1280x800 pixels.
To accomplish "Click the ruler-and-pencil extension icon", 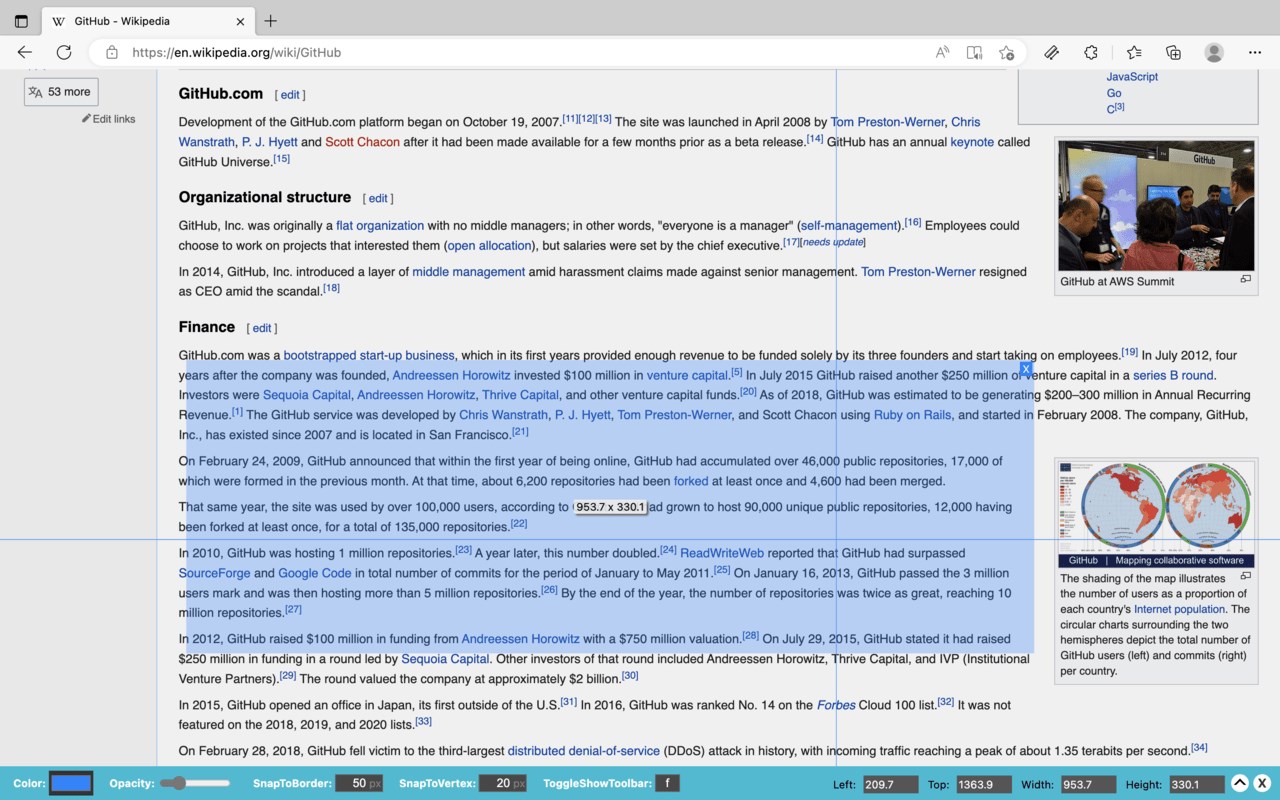I will click(1051, 52).
